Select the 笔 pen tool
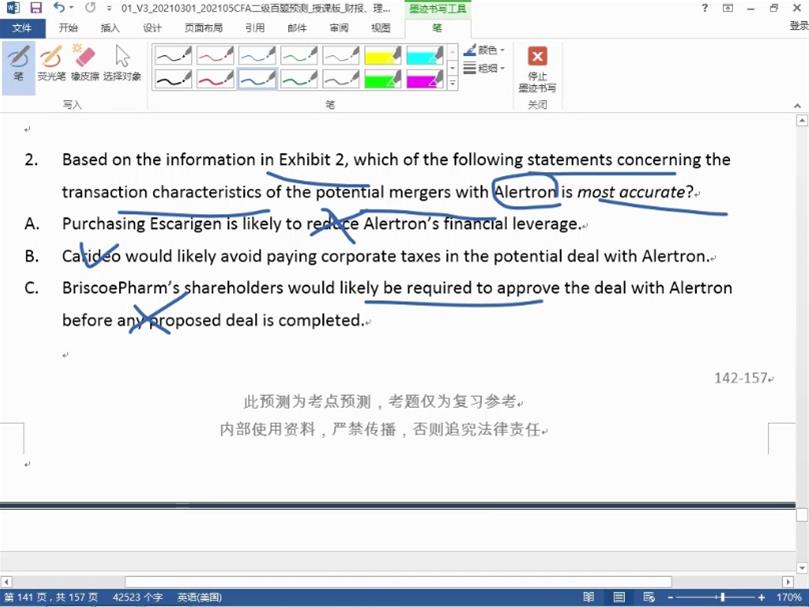This screenshot has width=809, height=607. pyautogui.click(x=19, y=63)
